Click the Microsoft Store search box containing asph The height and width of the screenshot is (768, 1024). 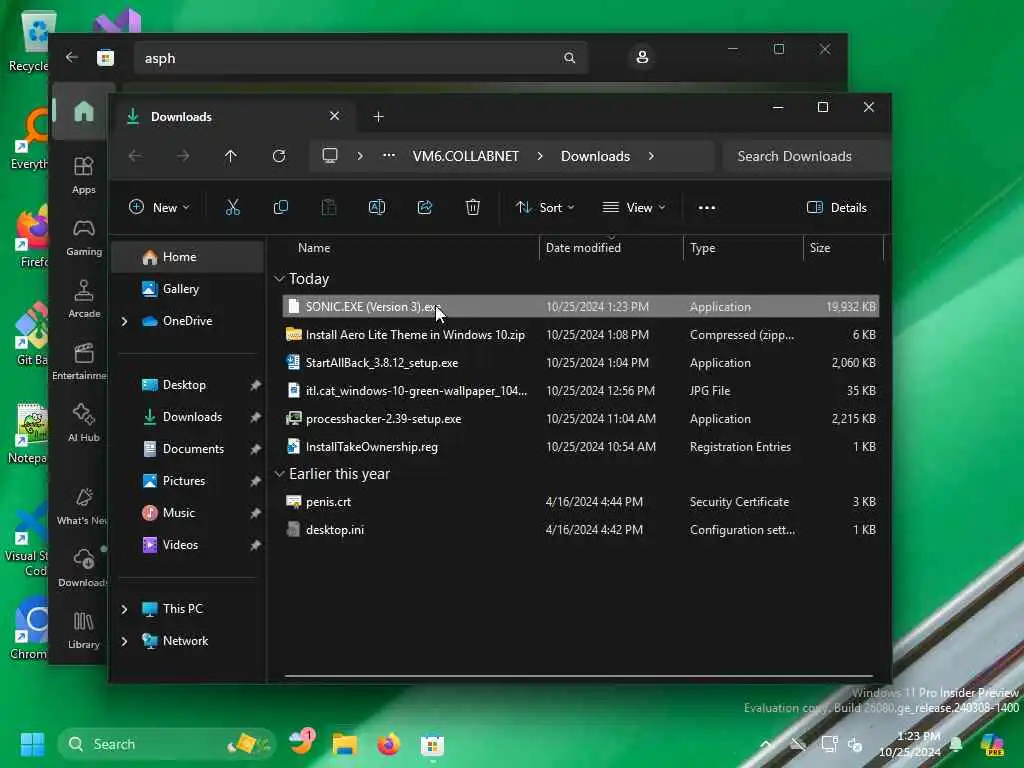coord(360,58)
